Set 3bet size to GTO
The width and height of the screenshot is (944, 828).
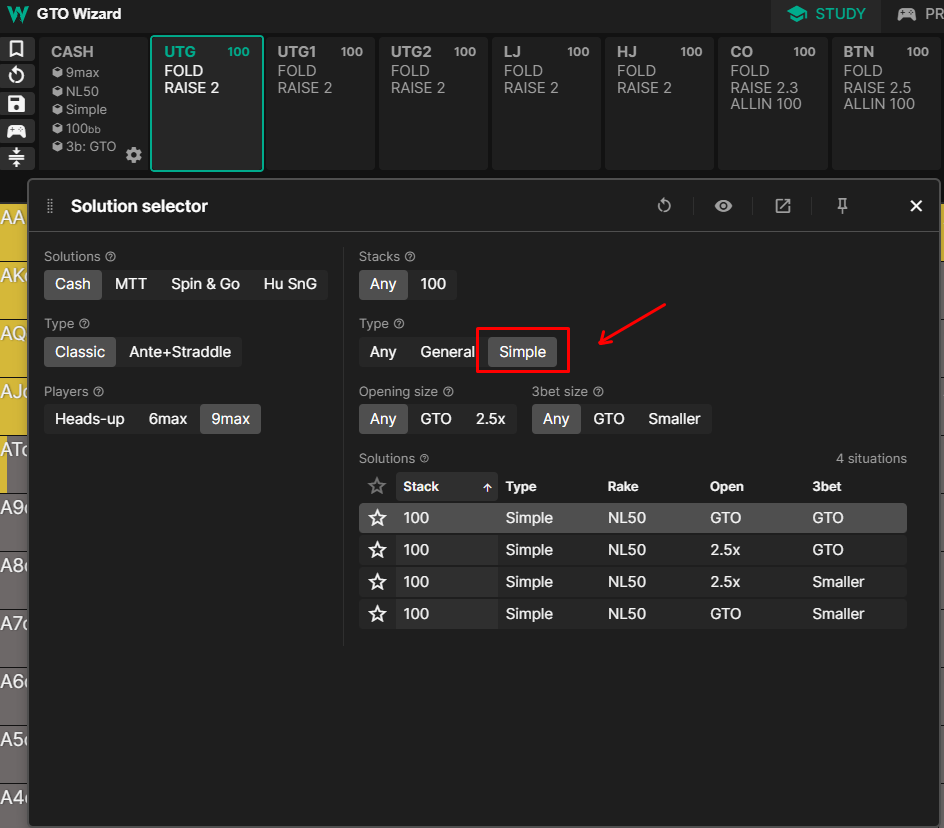click(609, 419)
